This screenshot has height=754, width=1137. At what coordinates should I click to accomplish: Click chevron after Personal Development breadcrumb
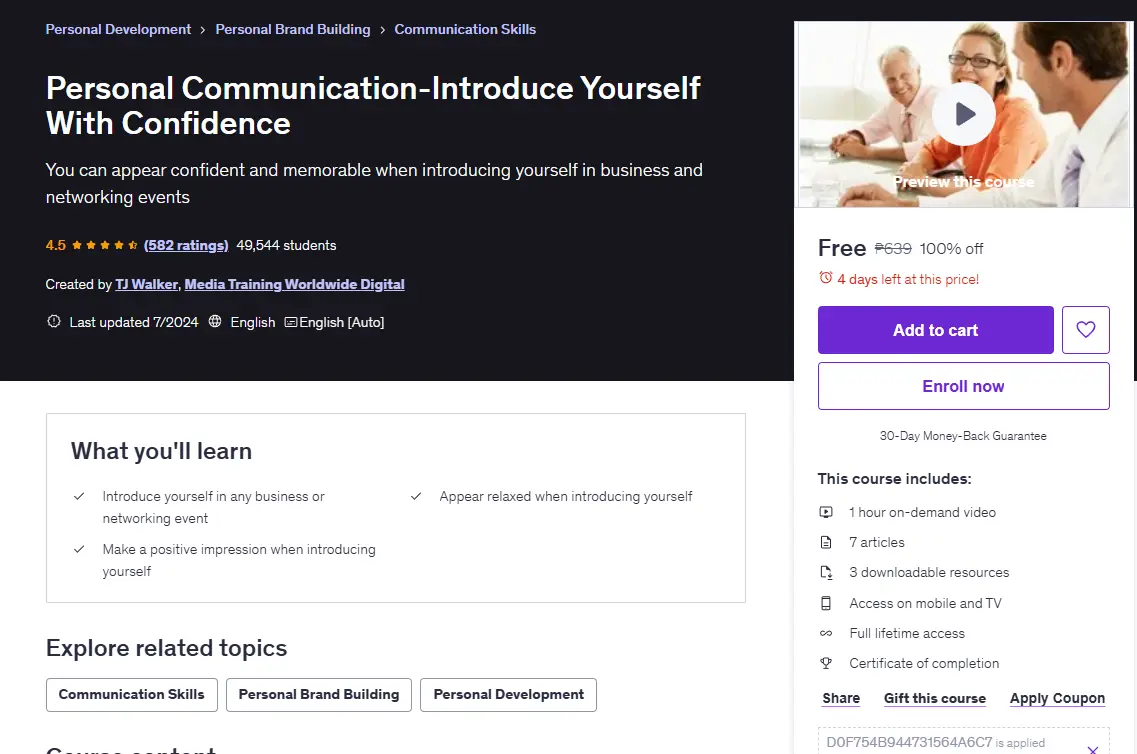[x=203, y=30]
